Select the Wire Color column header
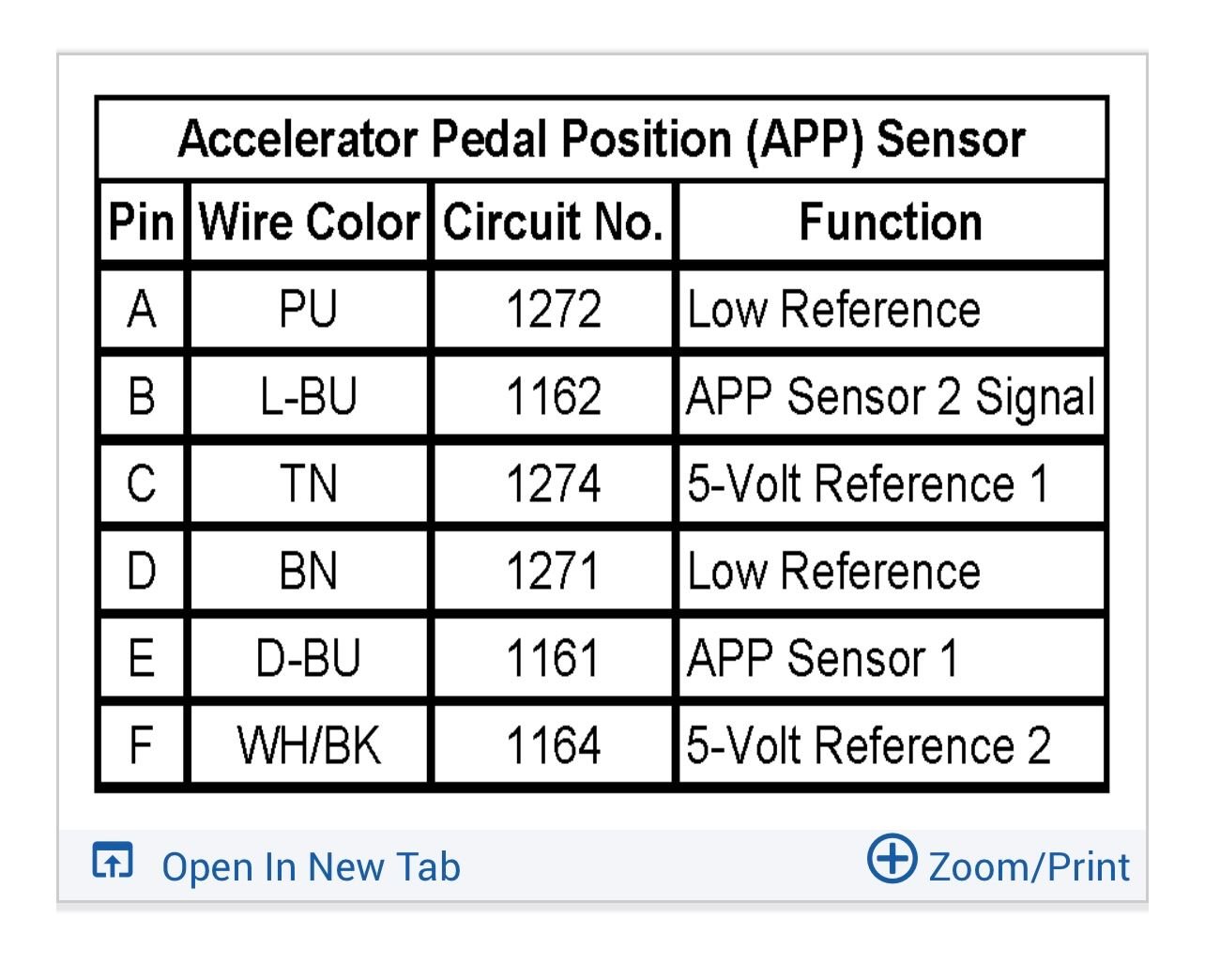 (x=309, y=222)
